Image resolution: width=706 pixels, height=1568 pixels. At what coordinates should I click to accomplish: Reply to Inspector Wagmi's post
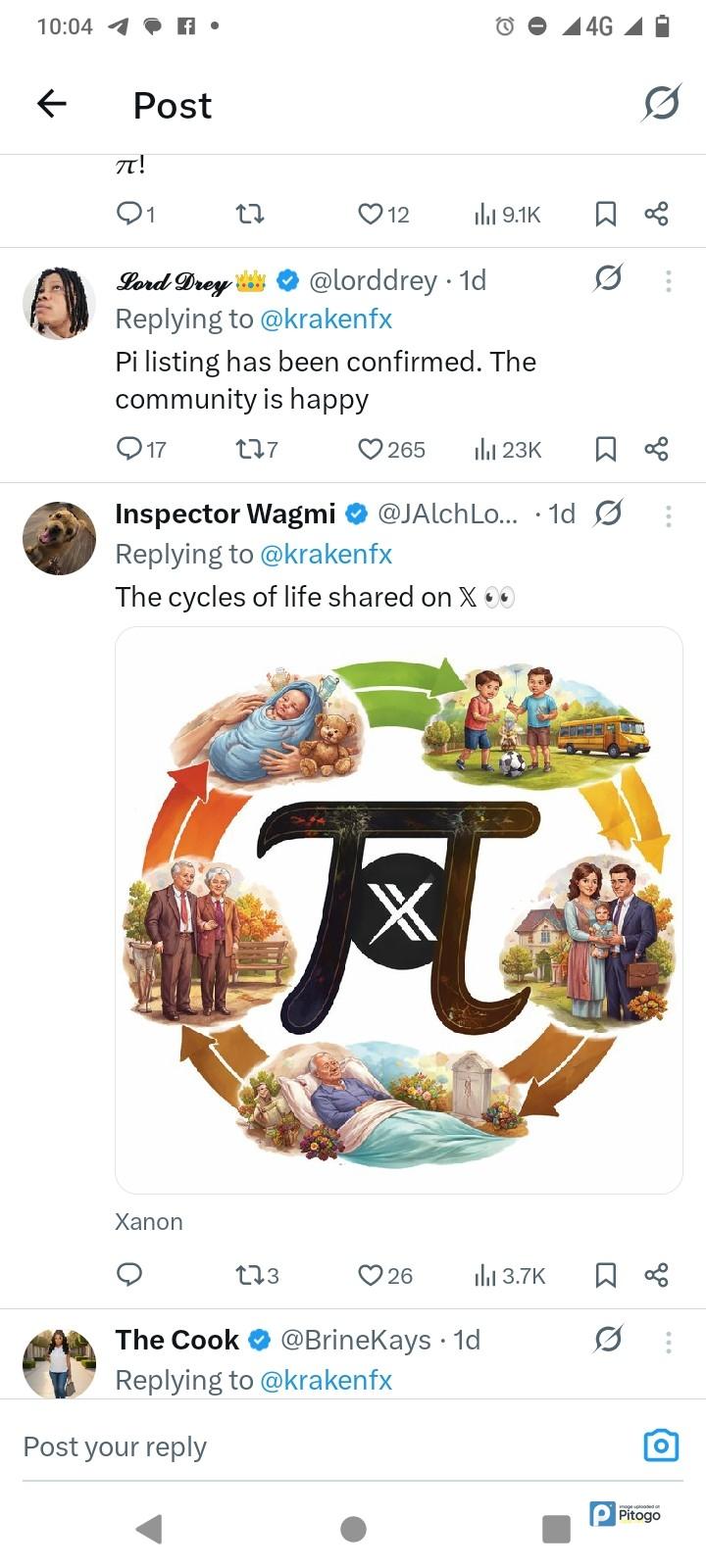point(129,1274)
